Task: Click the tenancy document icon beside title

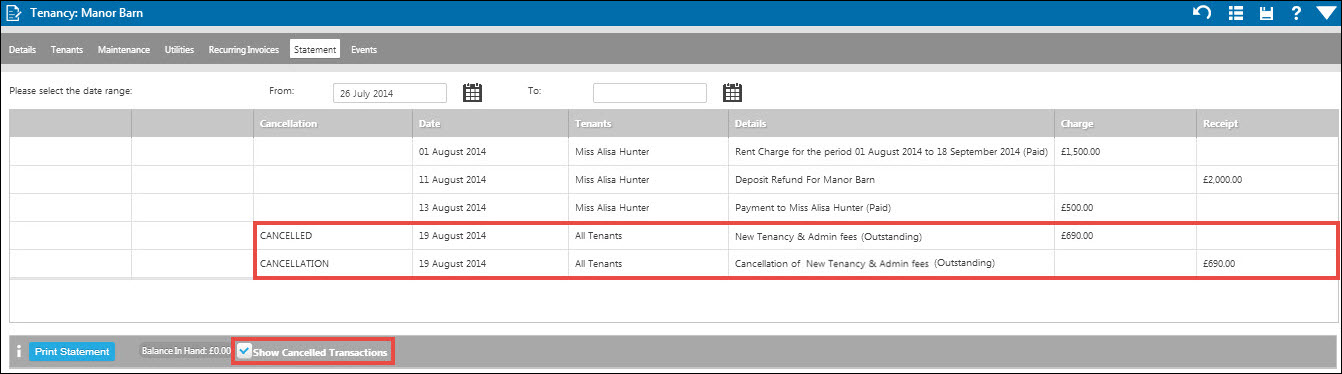Action: tap(13, 13)
